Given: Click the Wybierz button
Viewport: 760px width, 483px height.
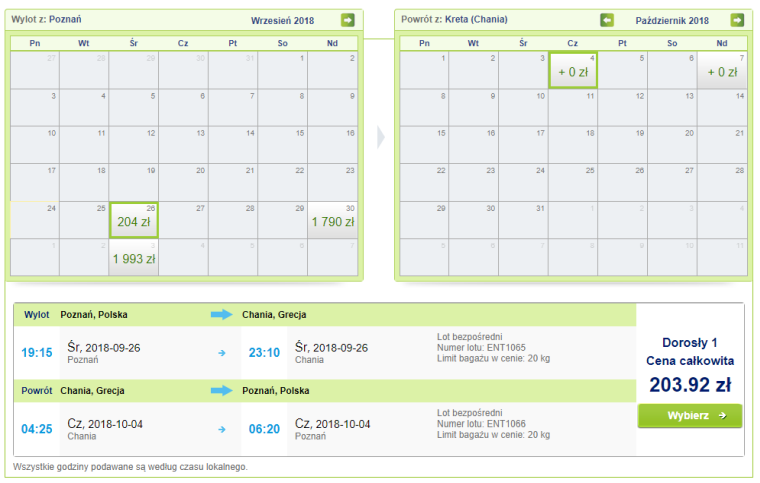Looking at the screenshot, I should tap(690, 416).
